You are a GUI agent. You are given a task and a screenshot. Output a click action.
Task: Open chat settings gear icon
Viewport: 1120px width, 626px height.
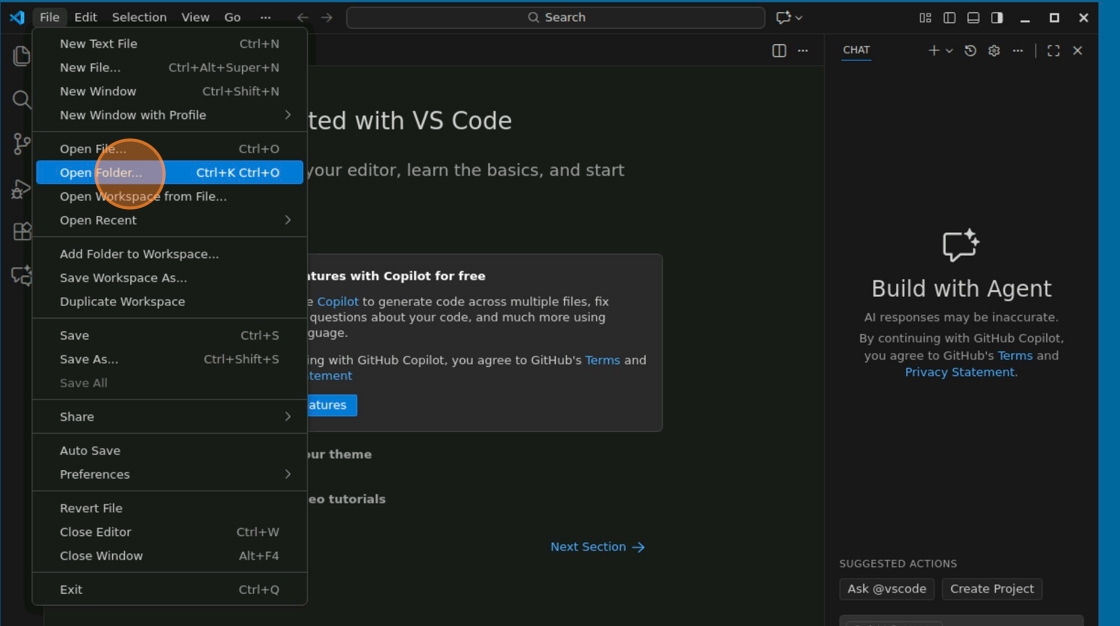pos(994,51)
